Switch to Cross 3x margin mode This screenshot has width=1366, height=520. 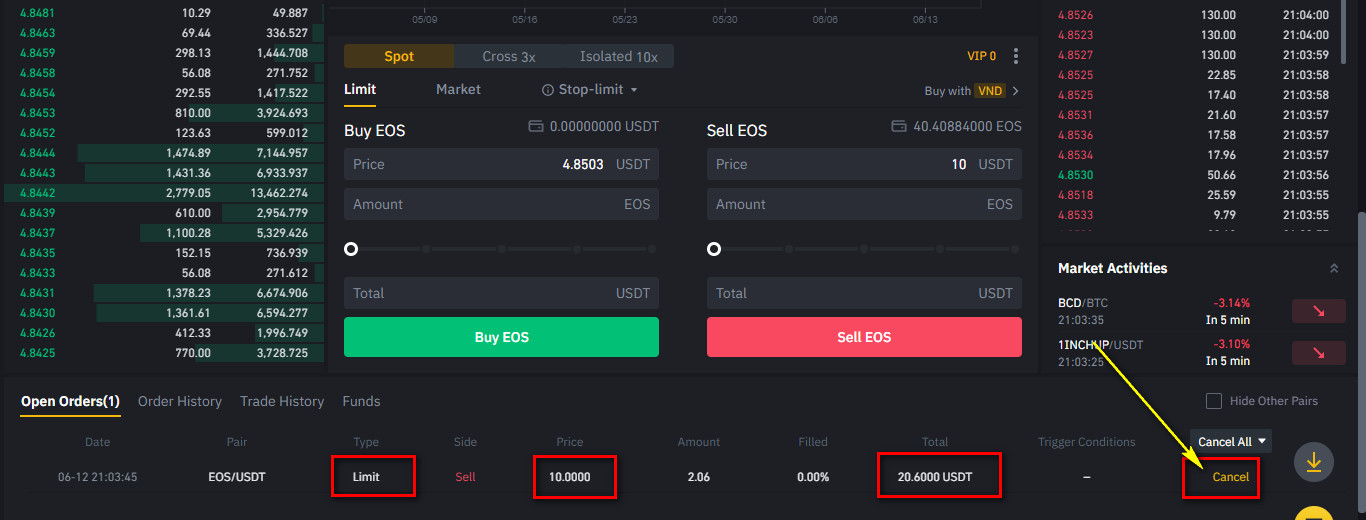click(508, 57)
